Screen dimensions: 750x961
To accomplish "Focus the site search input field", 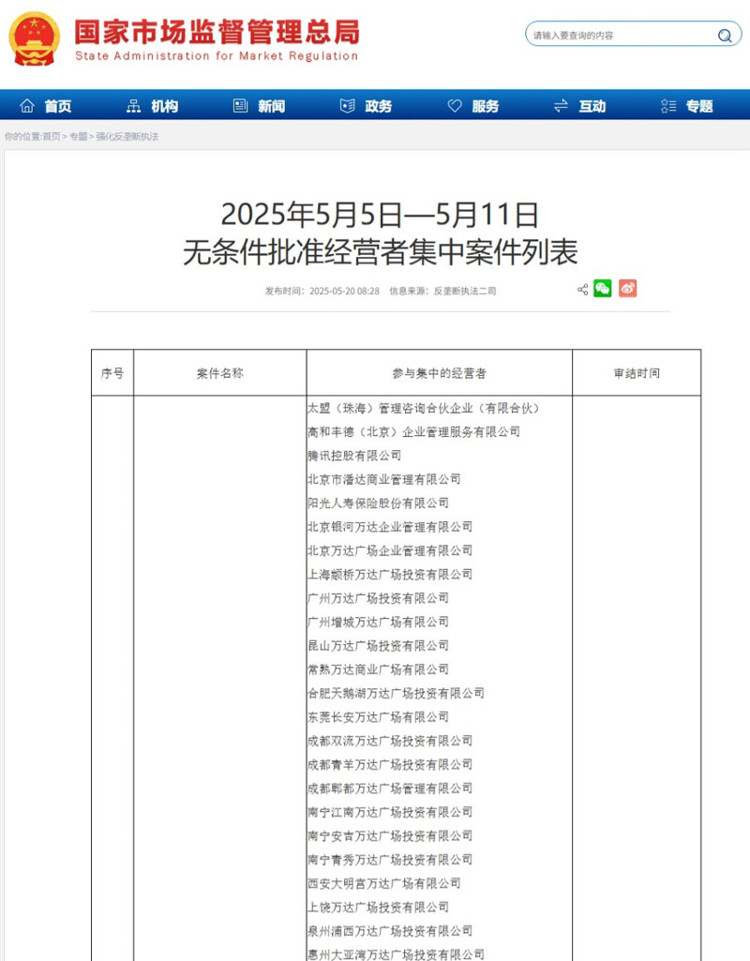I will pos(633,34).
